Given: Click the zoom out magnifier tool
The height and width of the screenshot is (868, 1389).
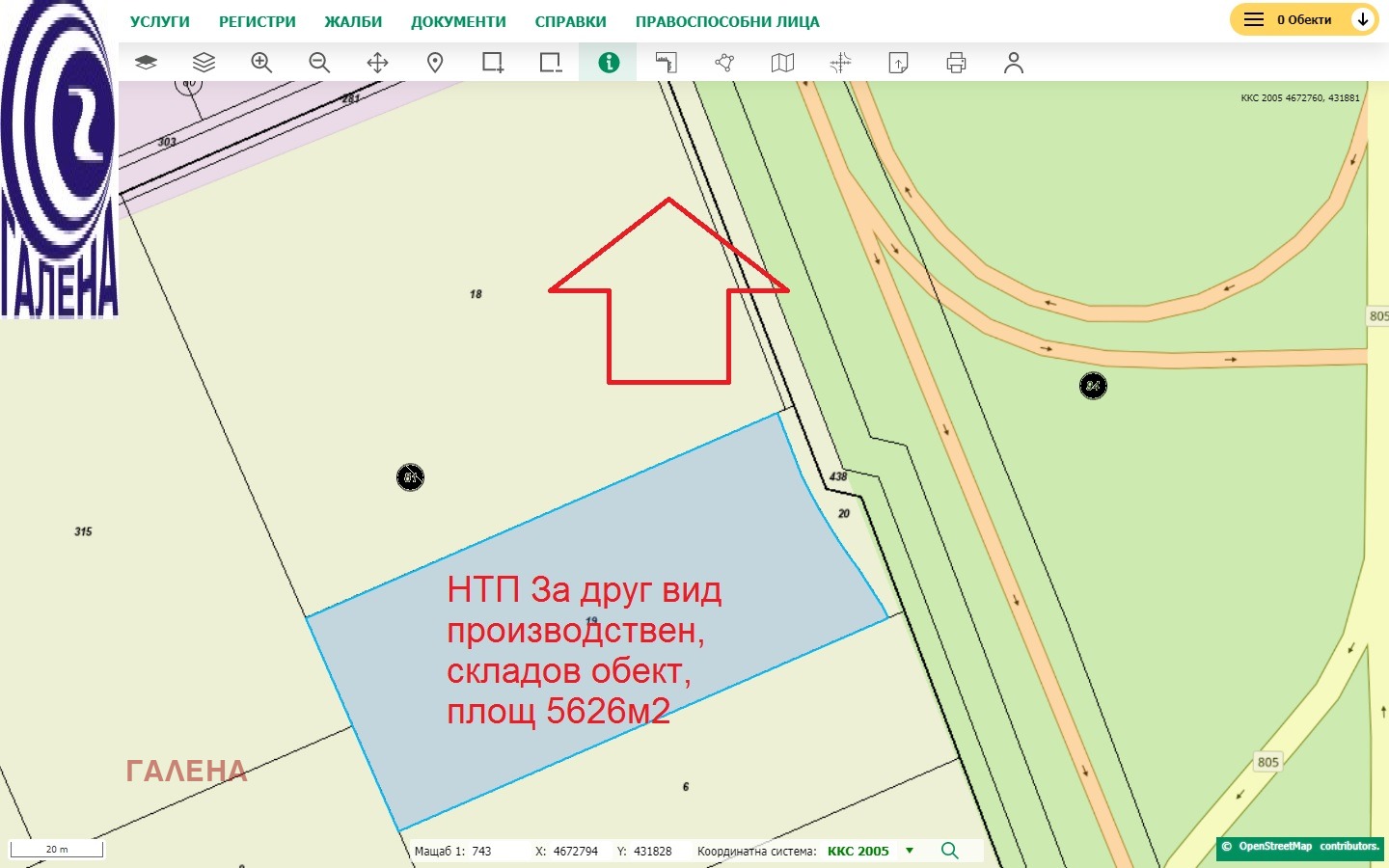Looking at the screenshot, I should (319, 63).
